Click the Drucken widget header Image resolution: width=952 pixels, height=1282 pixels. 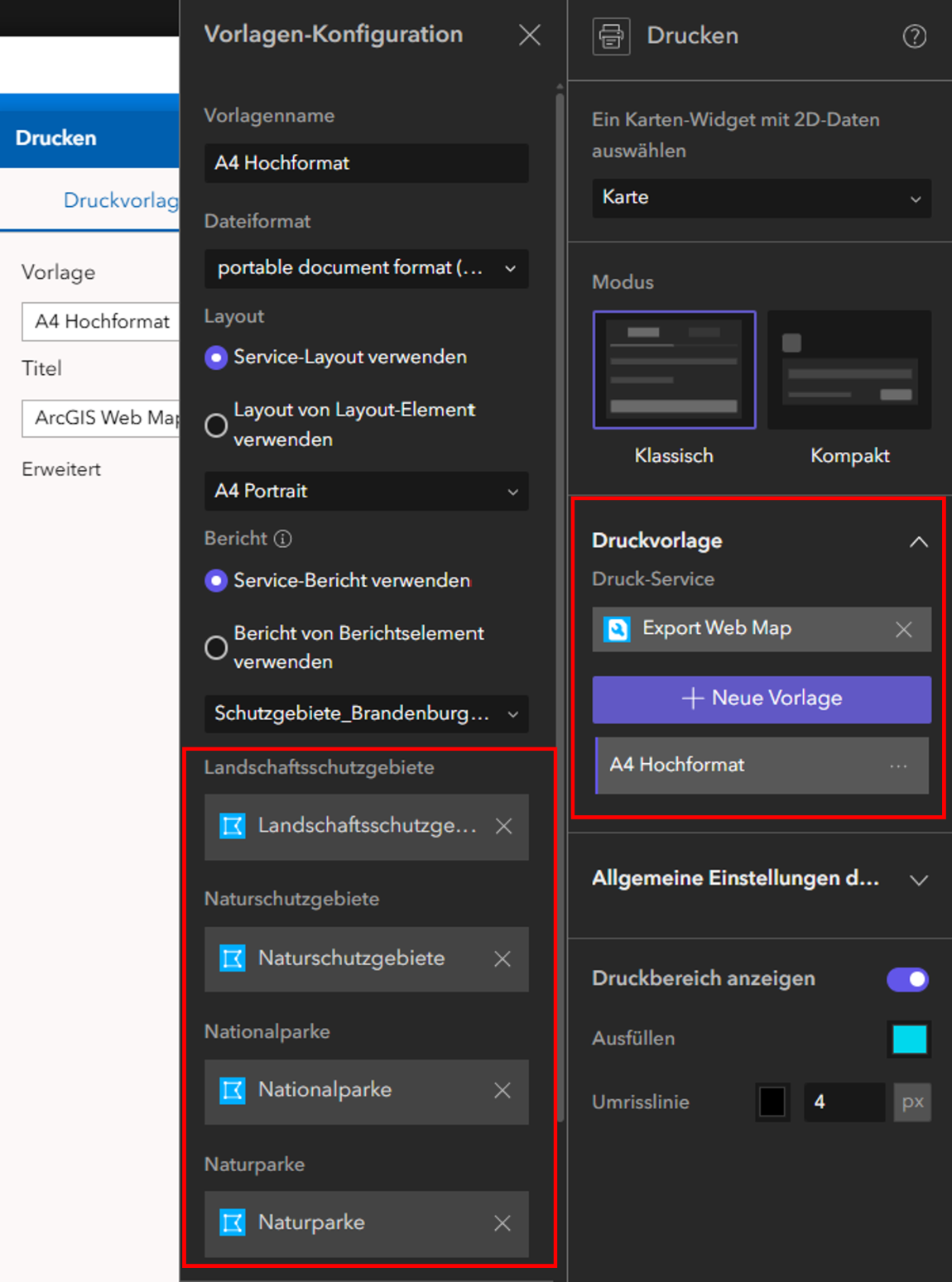click(x=89, y=138)
